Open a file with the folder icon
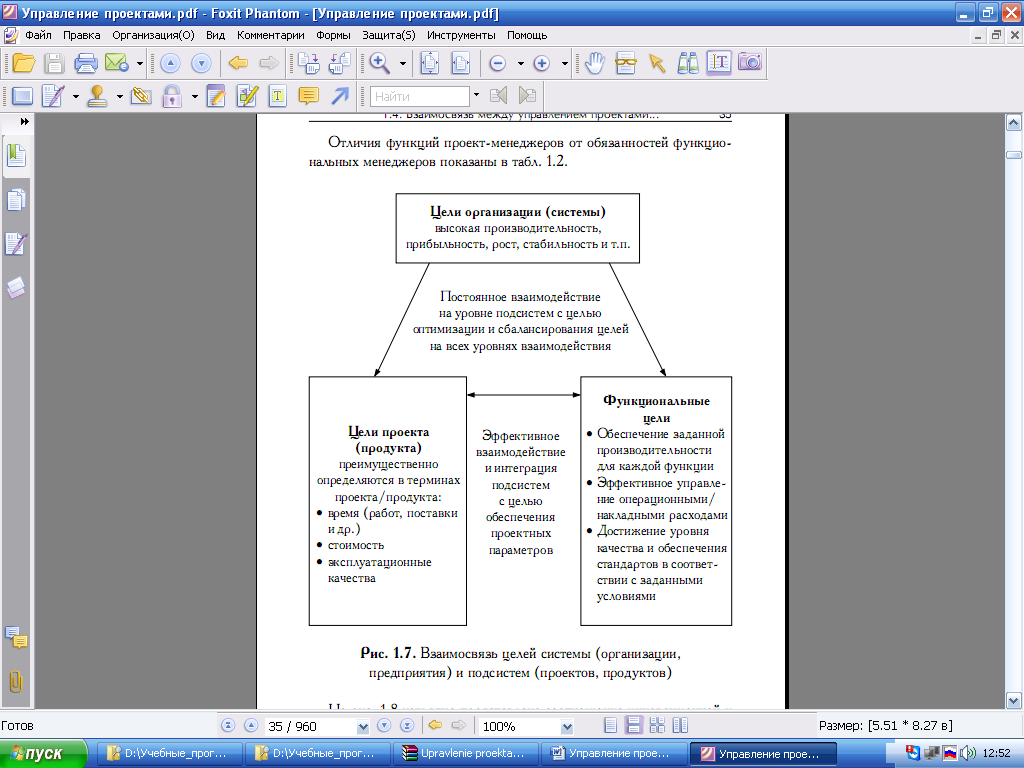 pyautogui.click(x=24, y=63)
